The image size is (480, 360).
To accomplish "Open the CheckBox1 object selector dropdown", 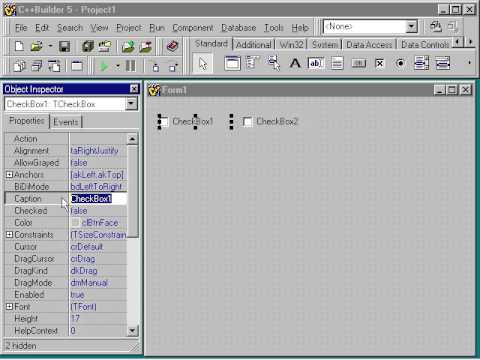I will (x=131, y=104).
